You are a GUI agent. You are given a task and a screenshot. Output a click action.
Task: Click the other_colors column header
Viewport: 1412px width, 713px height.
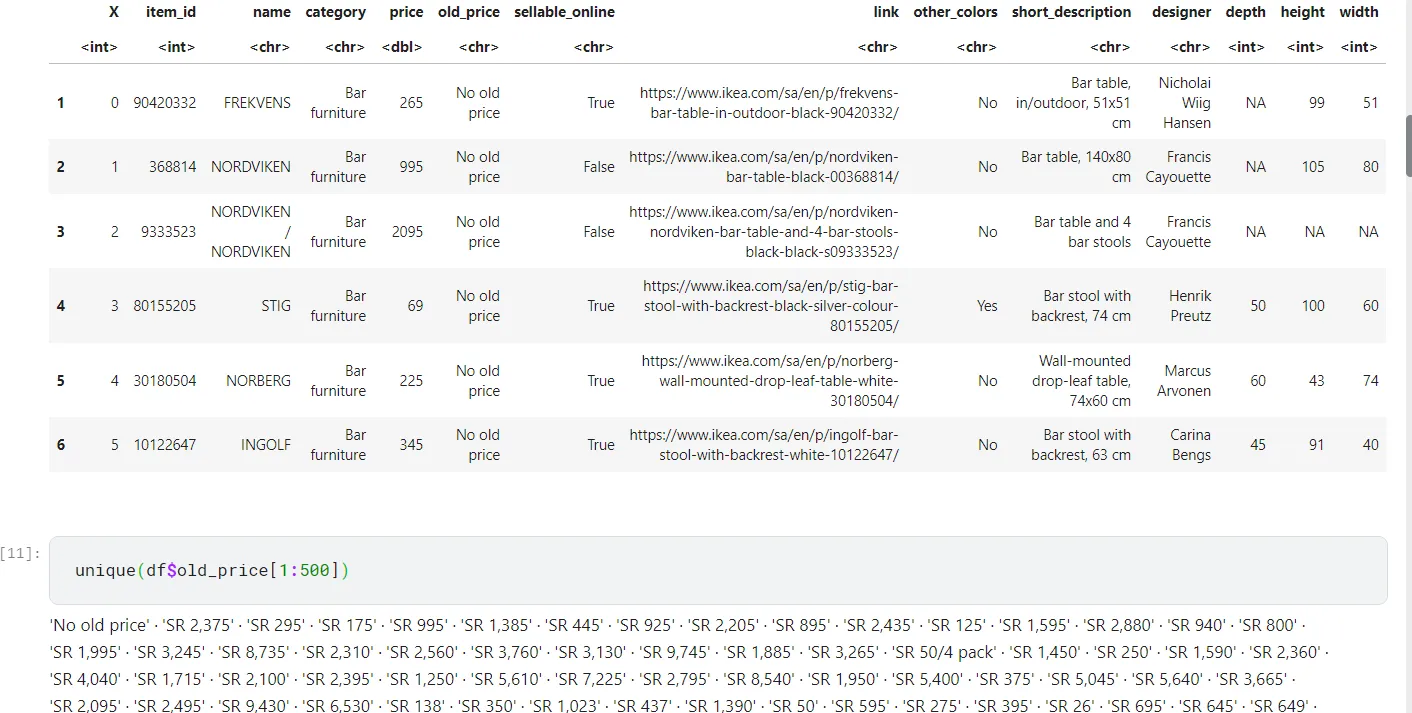[955, 12]
